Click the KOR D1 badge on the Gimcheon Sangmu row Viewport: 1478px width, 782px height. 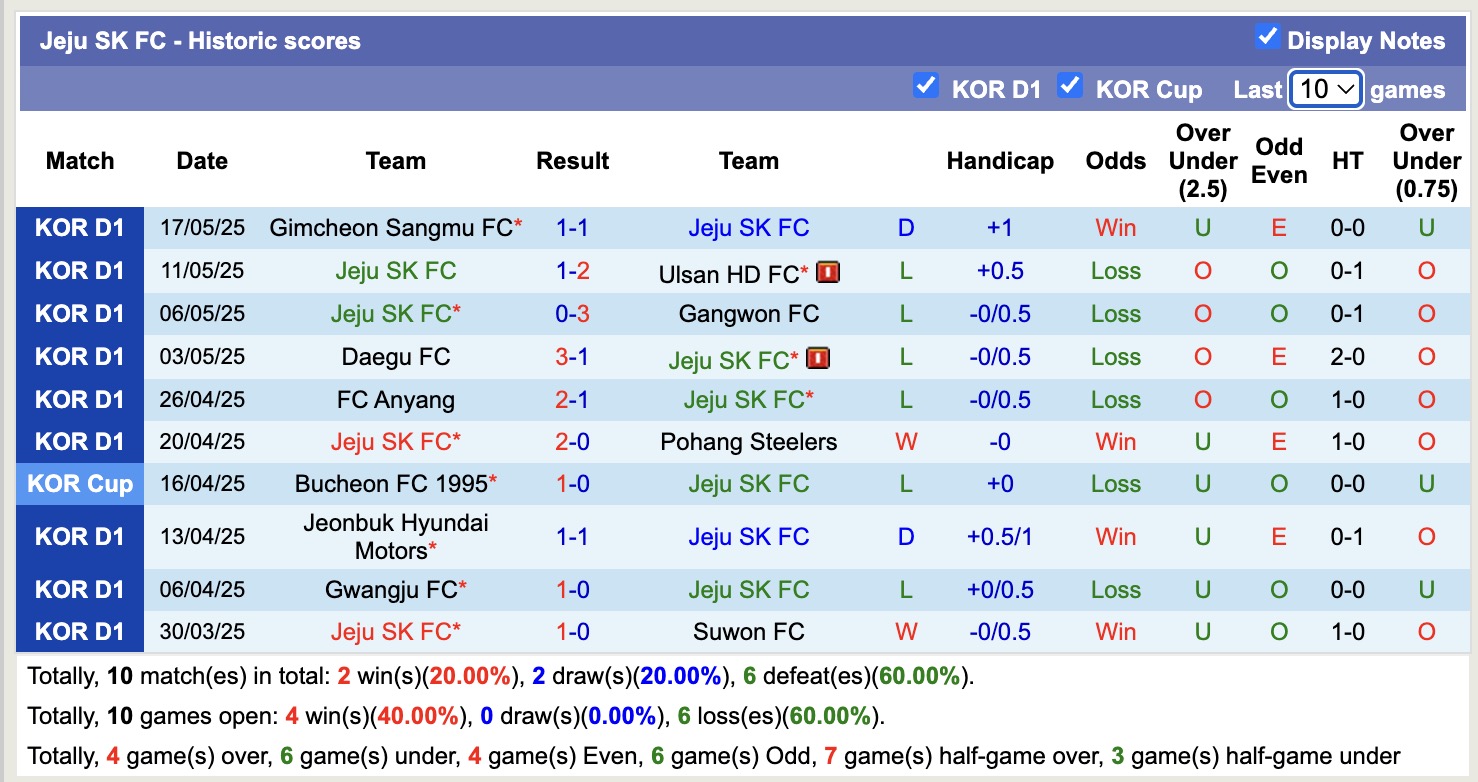(x=79, y=227)
